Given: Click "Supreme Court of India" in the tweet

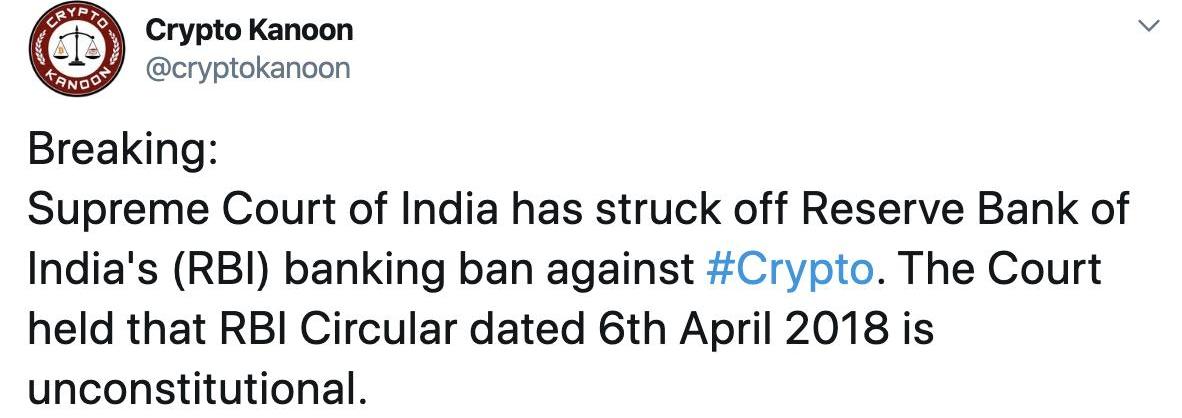Looking at the screenshot, I should point(261,210).
